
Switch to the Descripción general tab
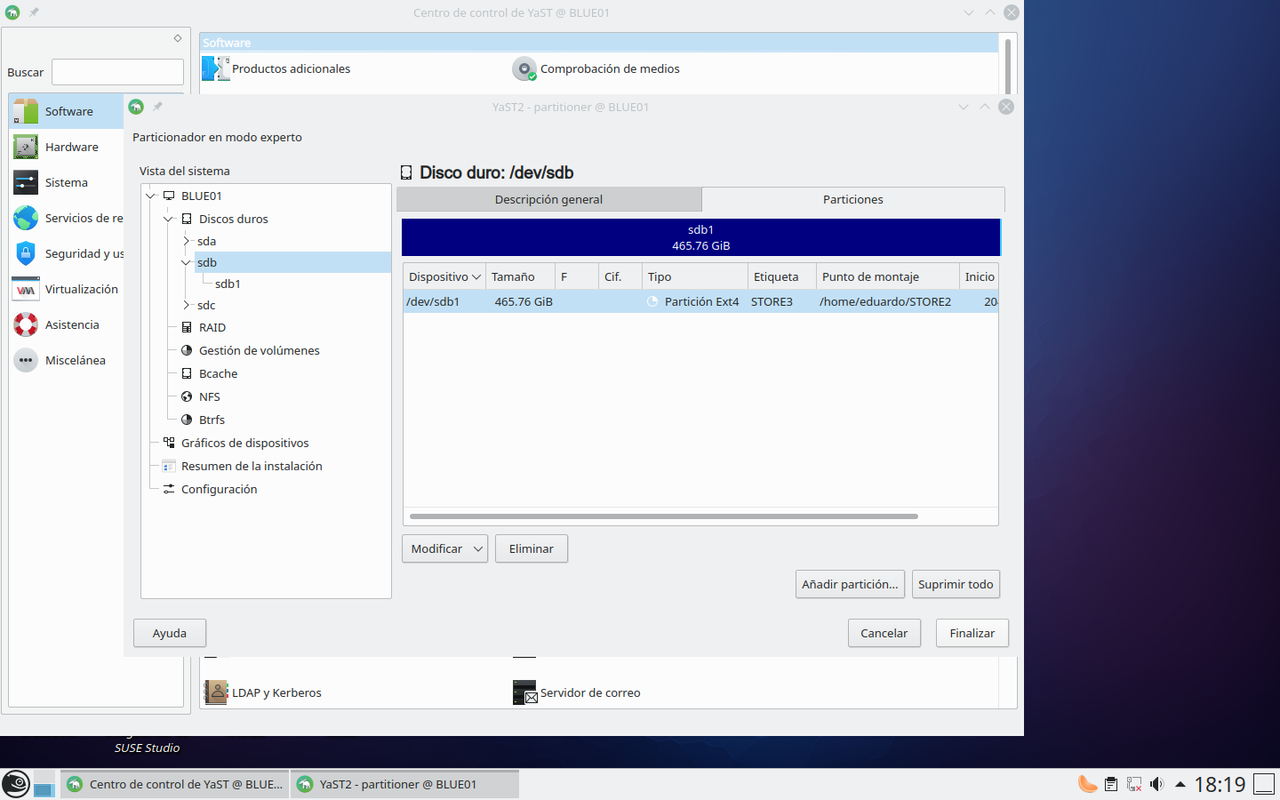549,199
